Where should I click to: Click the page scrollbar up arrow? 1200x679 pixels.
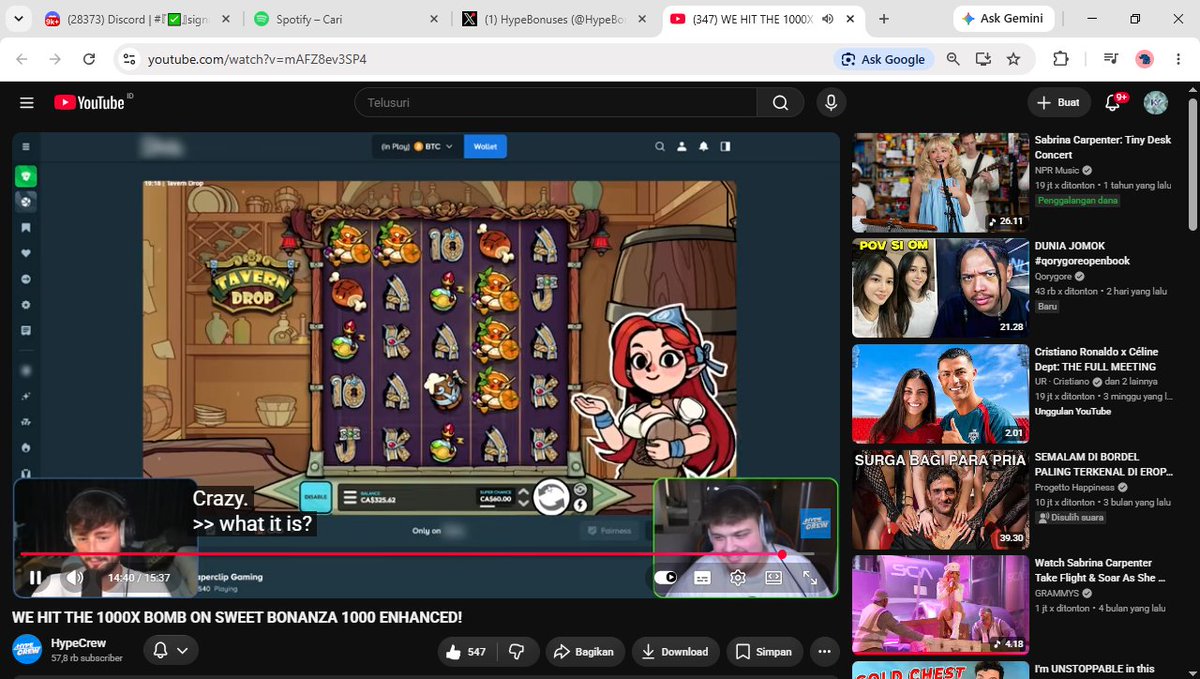(1192, 90)
